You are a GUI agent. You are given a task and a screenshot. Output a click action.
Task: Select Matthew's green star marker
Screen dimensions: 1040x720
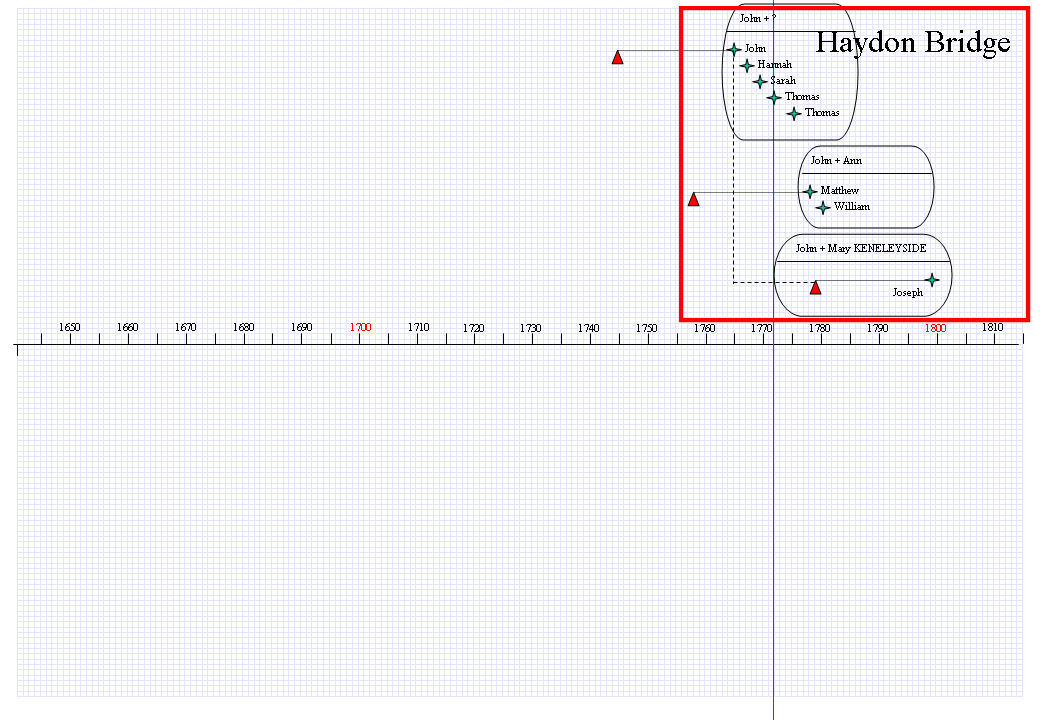coord(809,192)
